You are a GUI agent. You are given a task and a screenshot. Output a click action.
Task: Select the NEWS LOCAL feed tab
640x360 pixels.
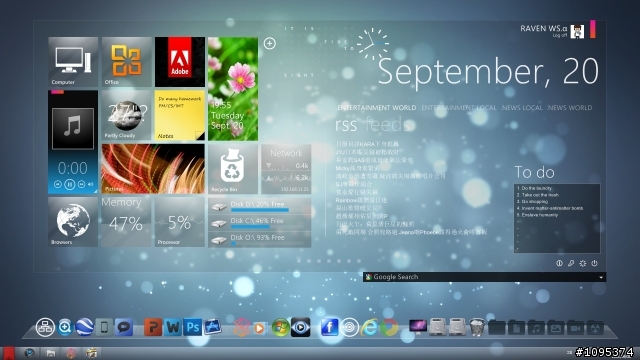pyautogui.click(x=522, y=108)
